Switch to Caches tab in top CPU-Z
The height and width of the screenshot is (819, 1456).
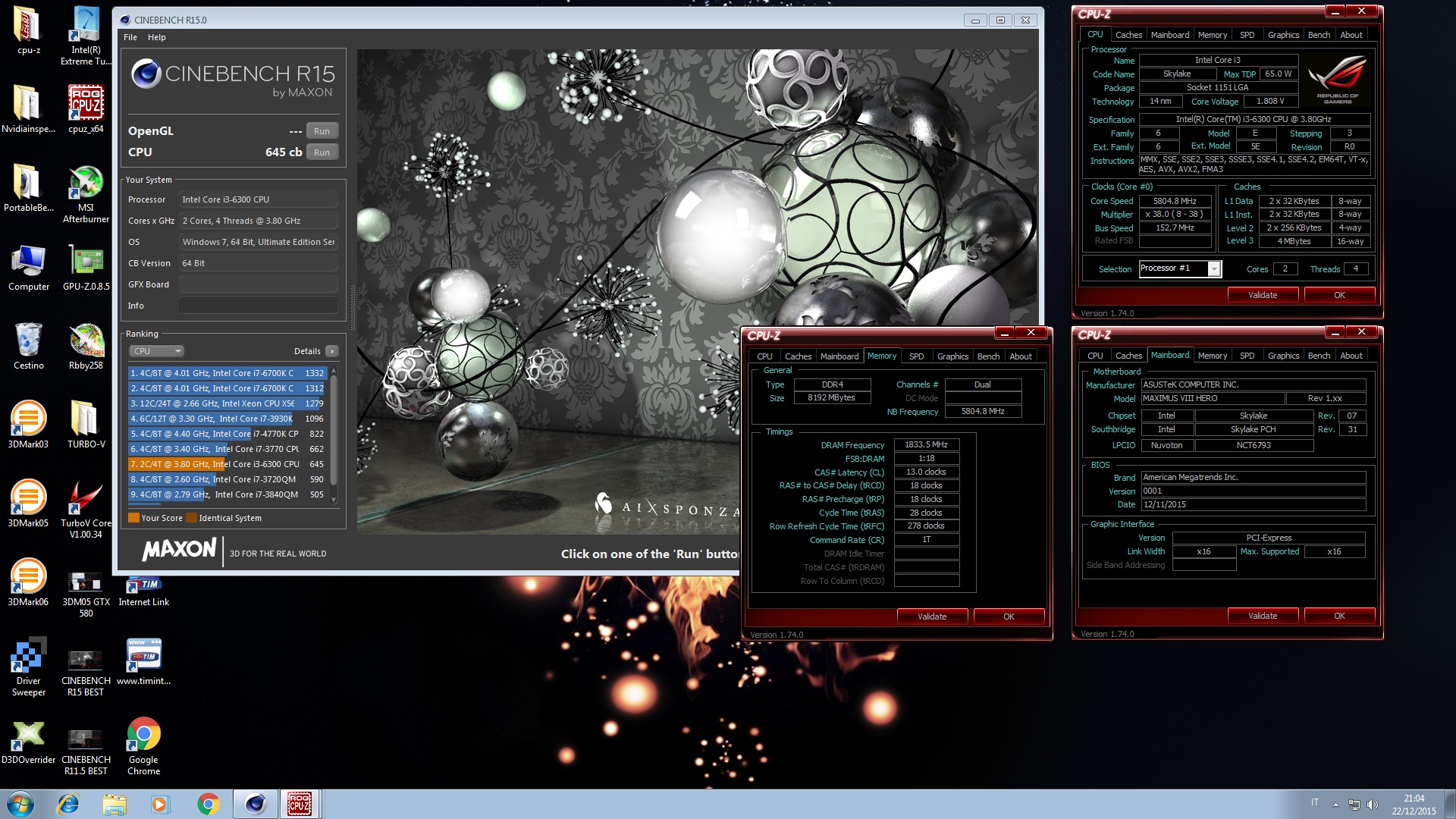(x=1128, y=35)
